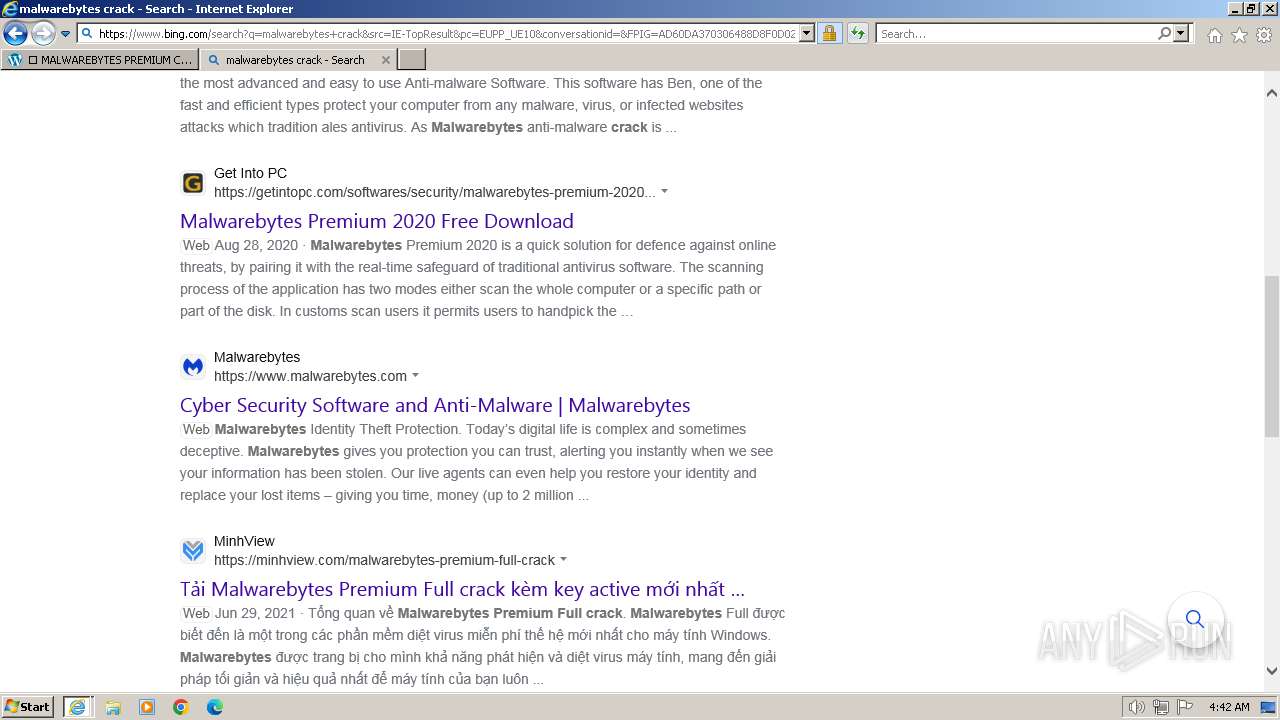
Task: Open Tải Malwarebytes Premium Full crack link
Action: (x=462, y=589)
